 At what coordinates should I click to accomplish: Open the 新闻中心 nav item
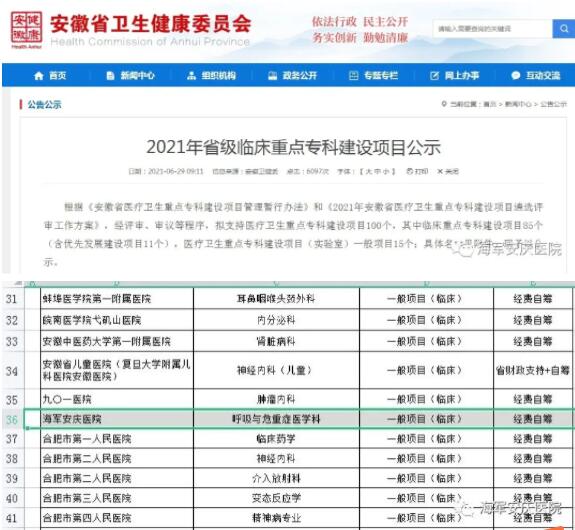[130, 76]
